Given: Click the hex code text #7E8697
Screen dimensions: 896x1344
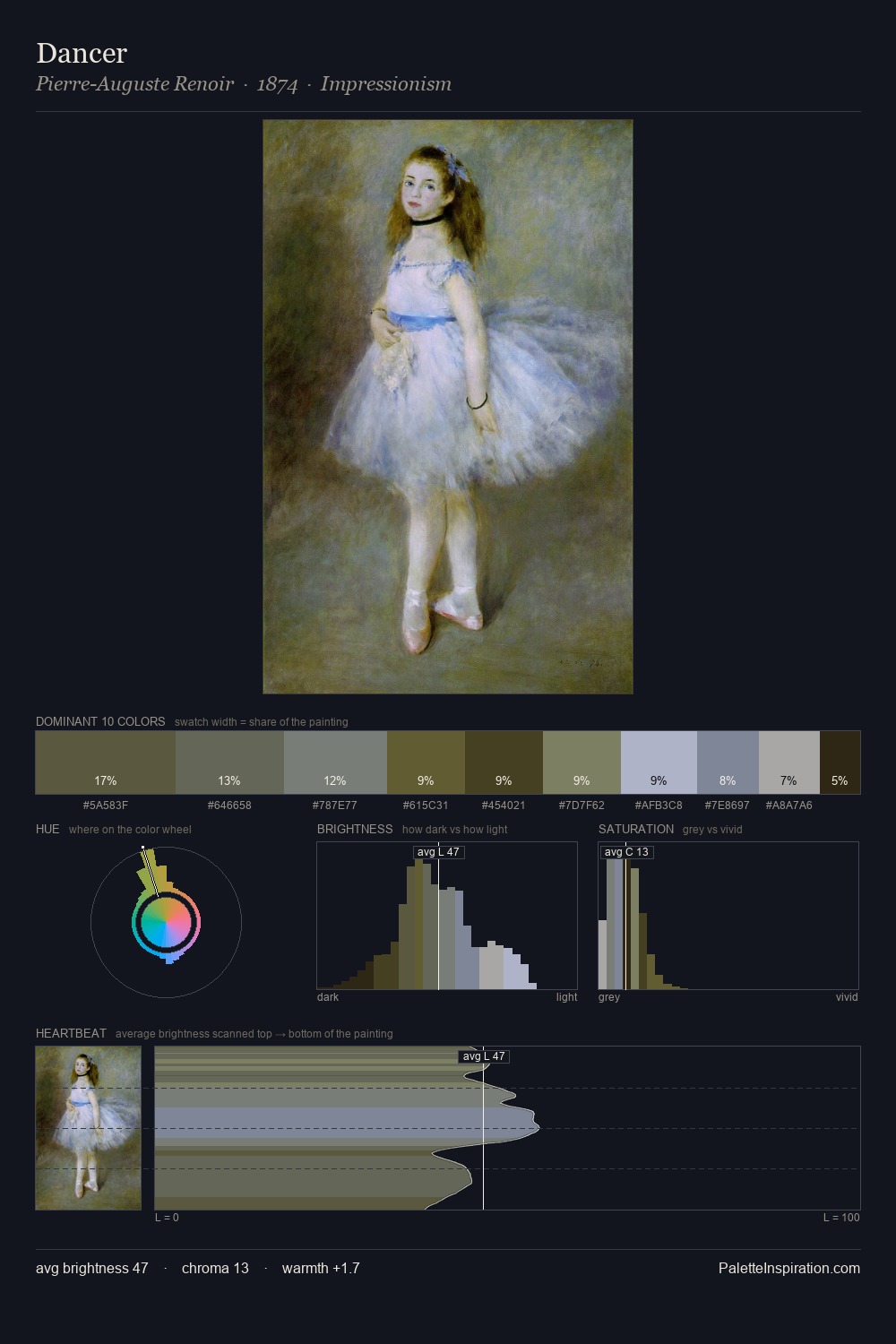Looking at the screenshot, I should [728, 806].
